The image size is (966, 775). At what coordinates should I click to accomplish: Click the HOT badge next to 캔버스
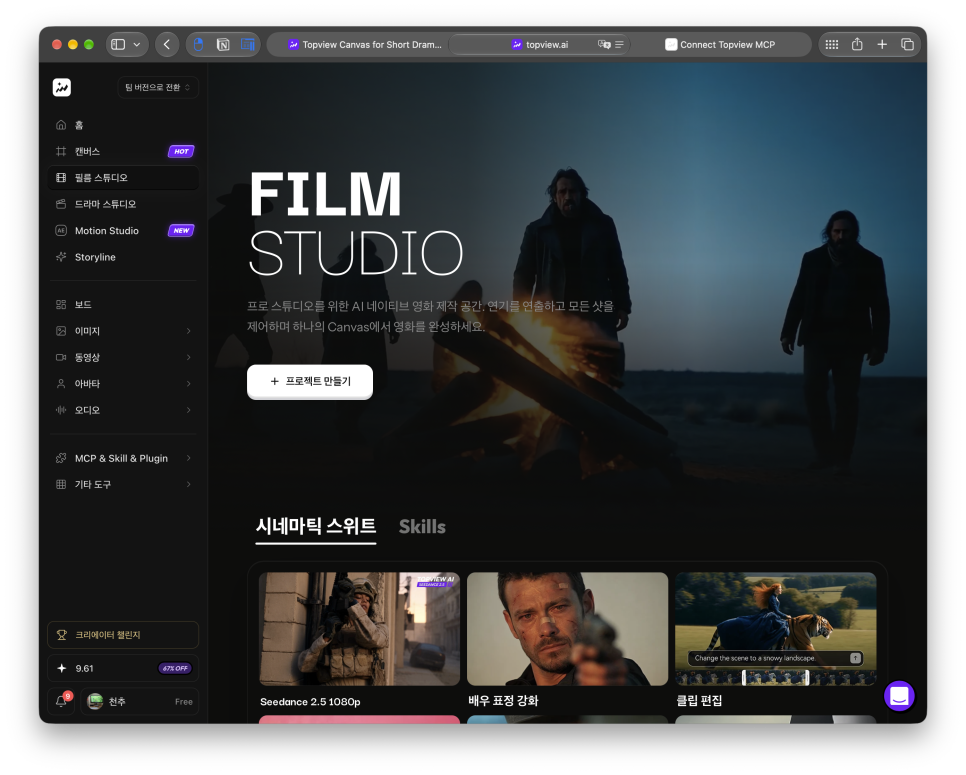click(x=181, y=152)
